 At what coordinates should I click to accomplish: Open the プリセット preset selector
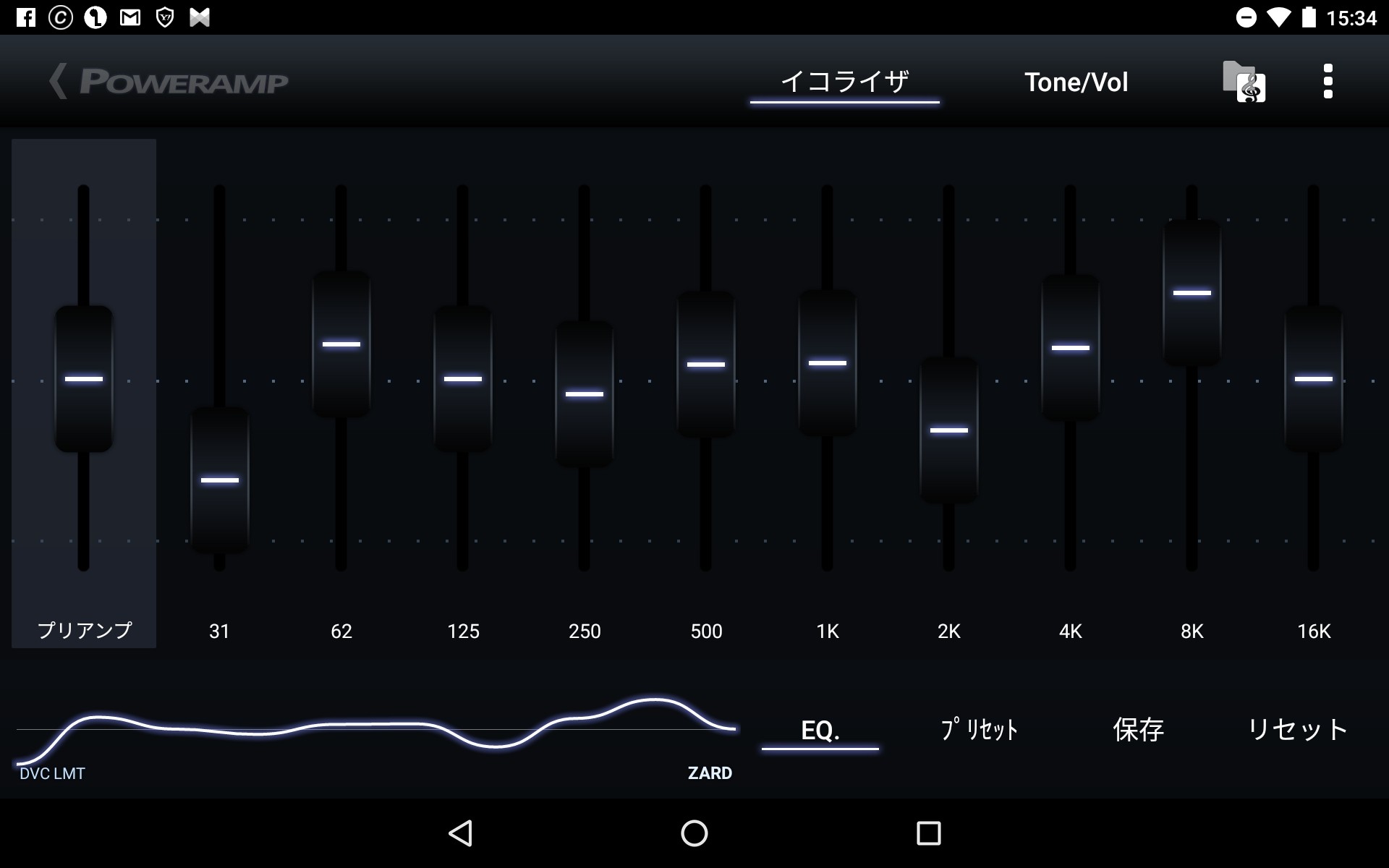coord(978,731)
